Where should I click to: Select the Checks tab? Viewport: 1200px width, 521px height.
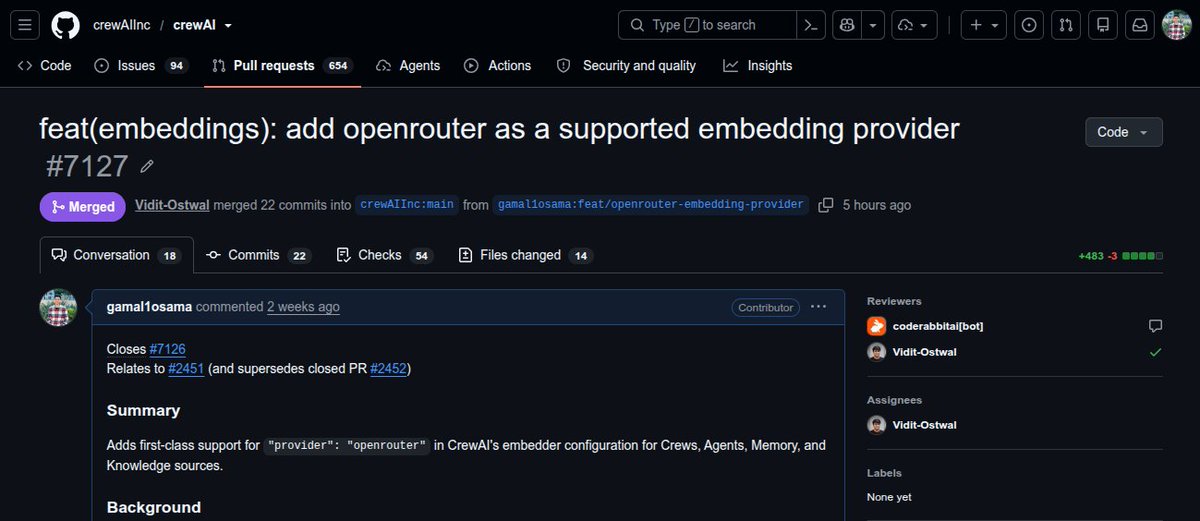385,255
